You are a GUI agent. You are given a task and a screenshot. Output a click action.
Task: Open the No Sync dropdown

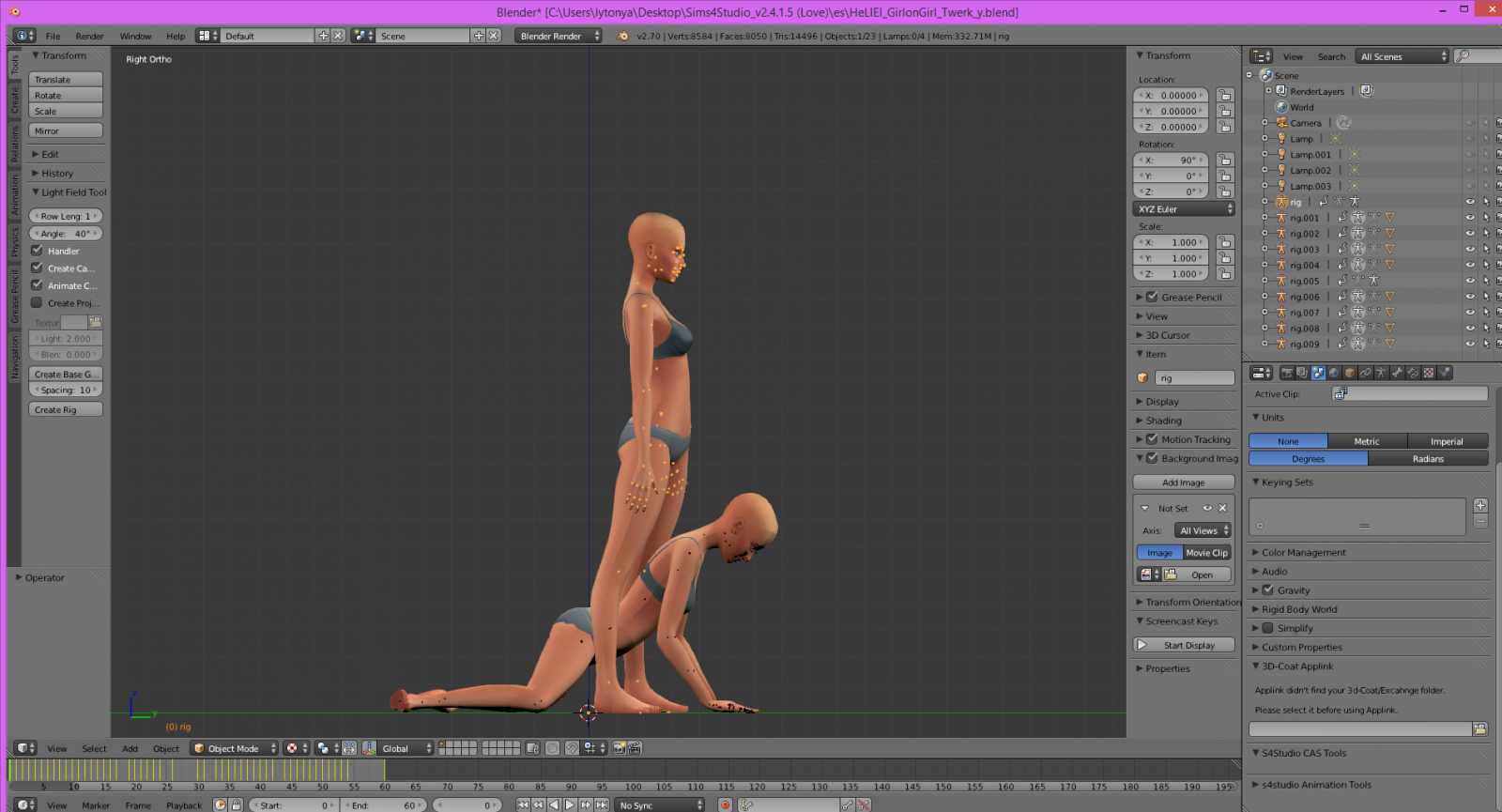click(660, 804)
